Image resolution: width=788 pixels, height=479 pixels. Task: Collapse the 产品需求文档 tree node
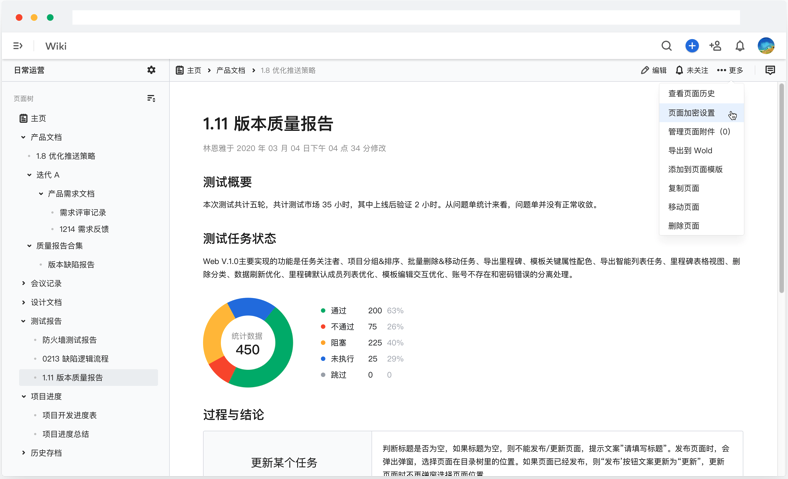pos(41,194)
